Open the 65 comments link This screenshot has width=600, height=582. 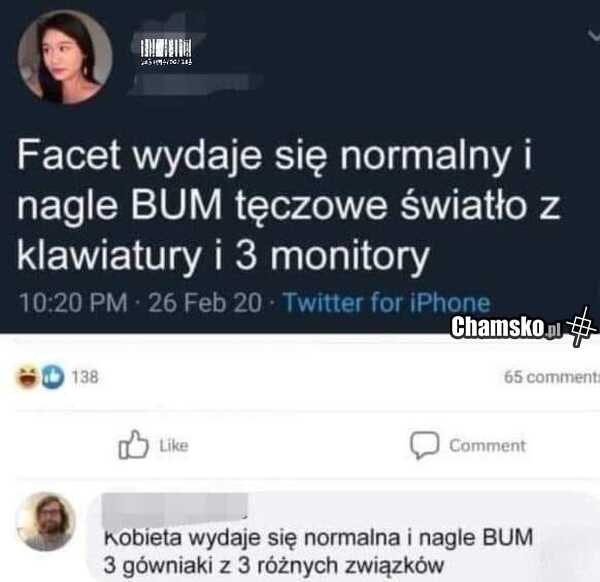551,377
